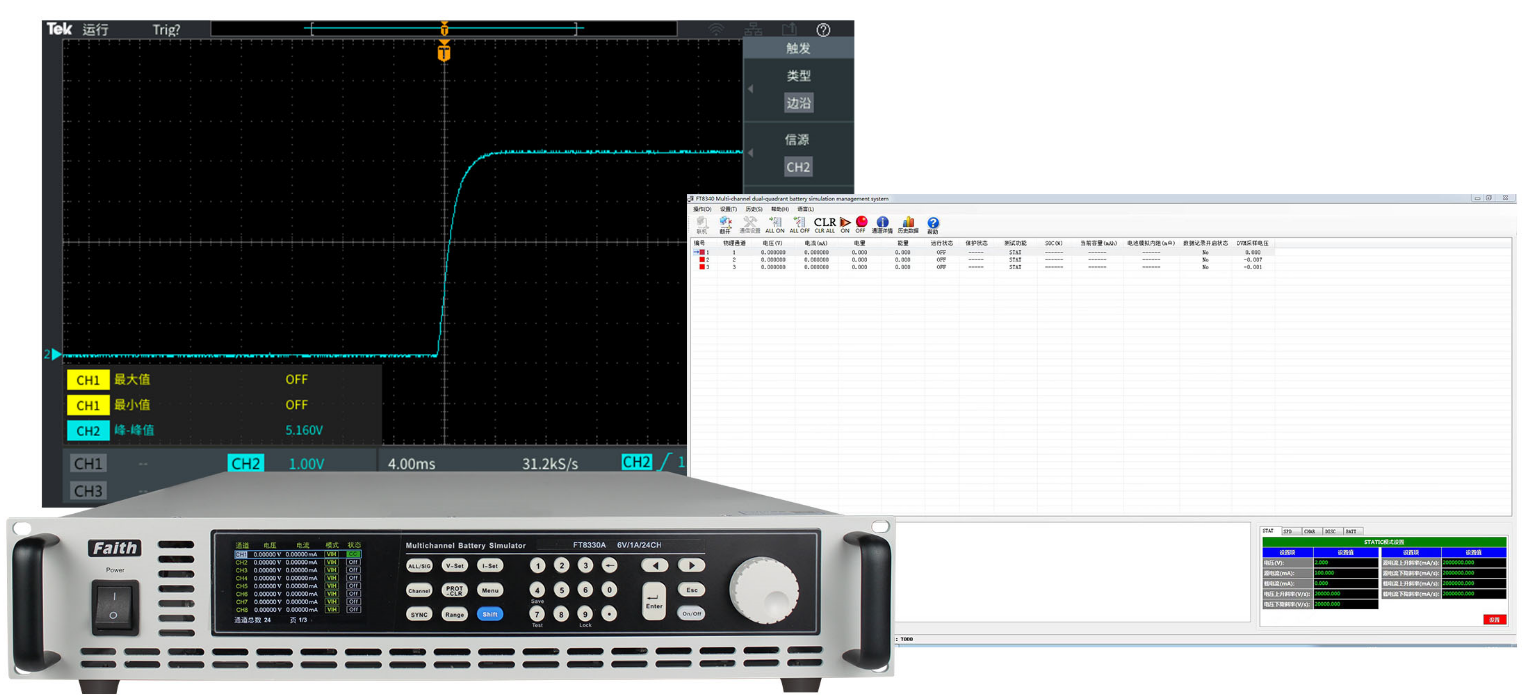Switch to the BATT tab

coord(1351,531)
